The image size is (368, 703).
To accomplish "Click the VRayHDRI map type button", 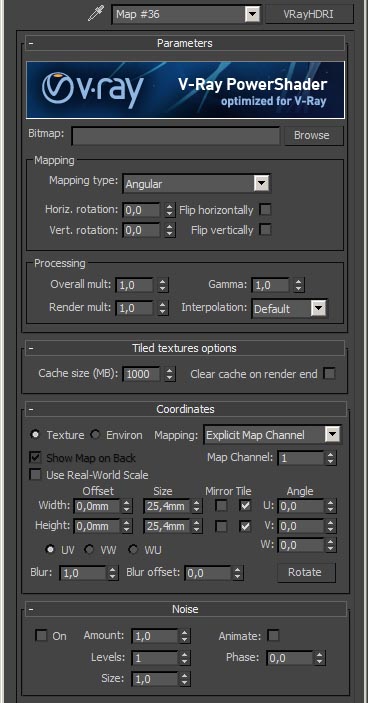I will click(x=310, y=14).
